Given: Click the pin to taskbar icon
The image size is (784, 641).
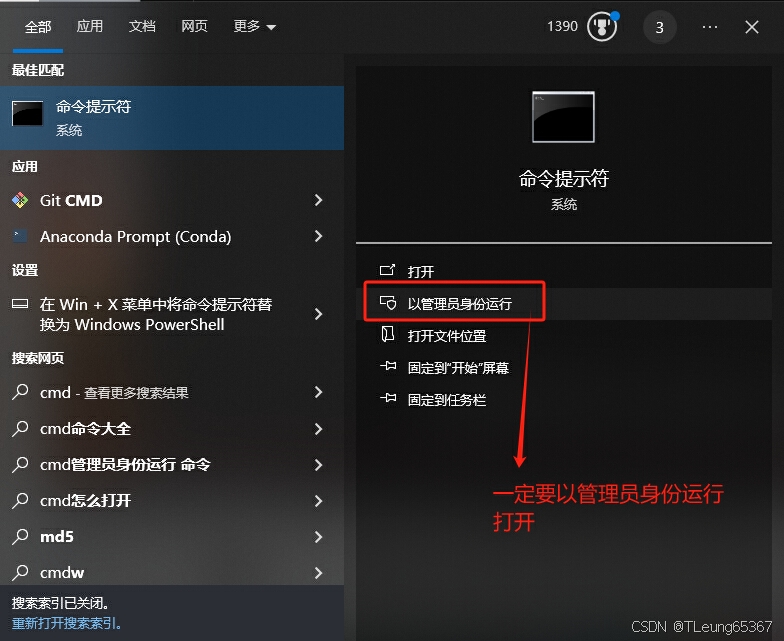Looking at the screenshot, I should [x=388, y=398].
